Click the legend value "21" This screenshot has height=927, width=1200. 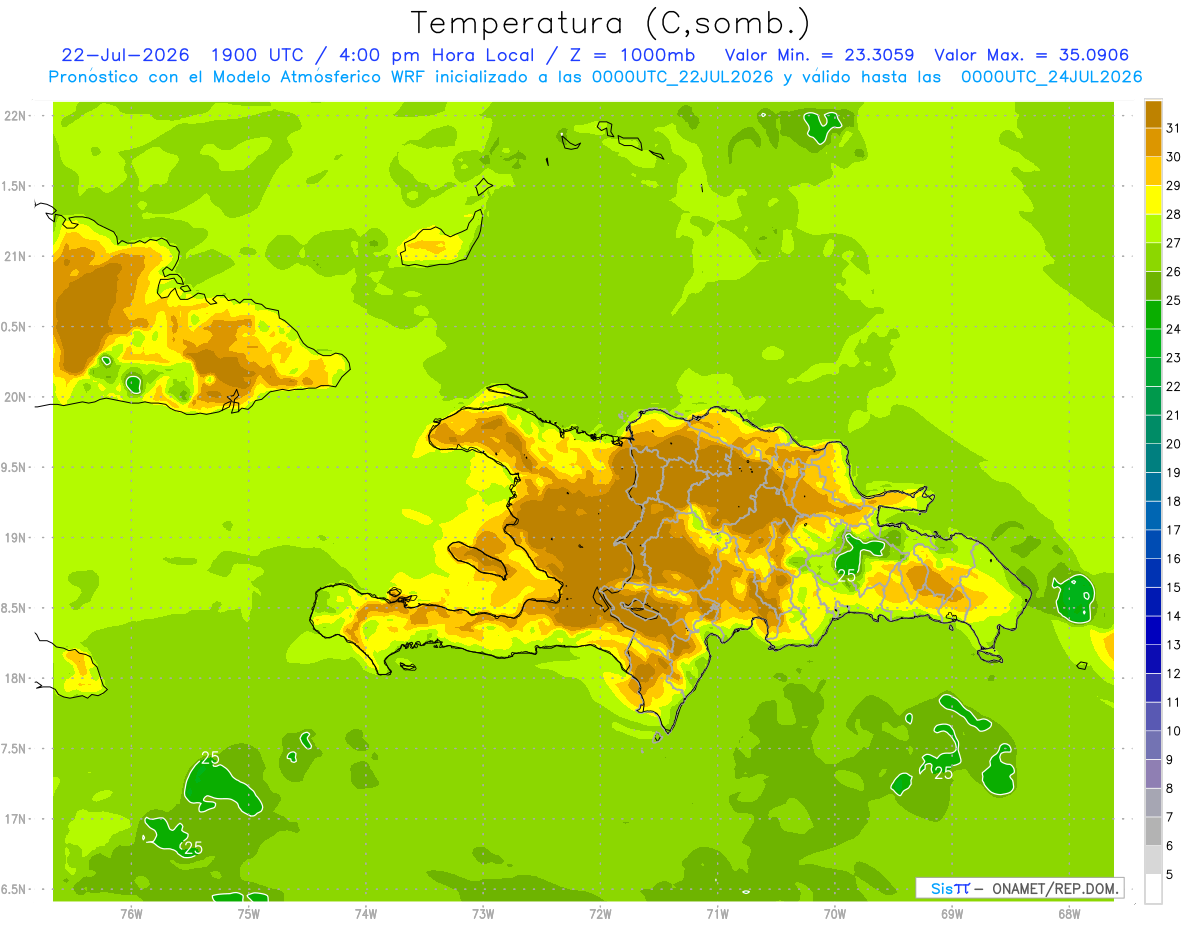[x=1174, y=415]
